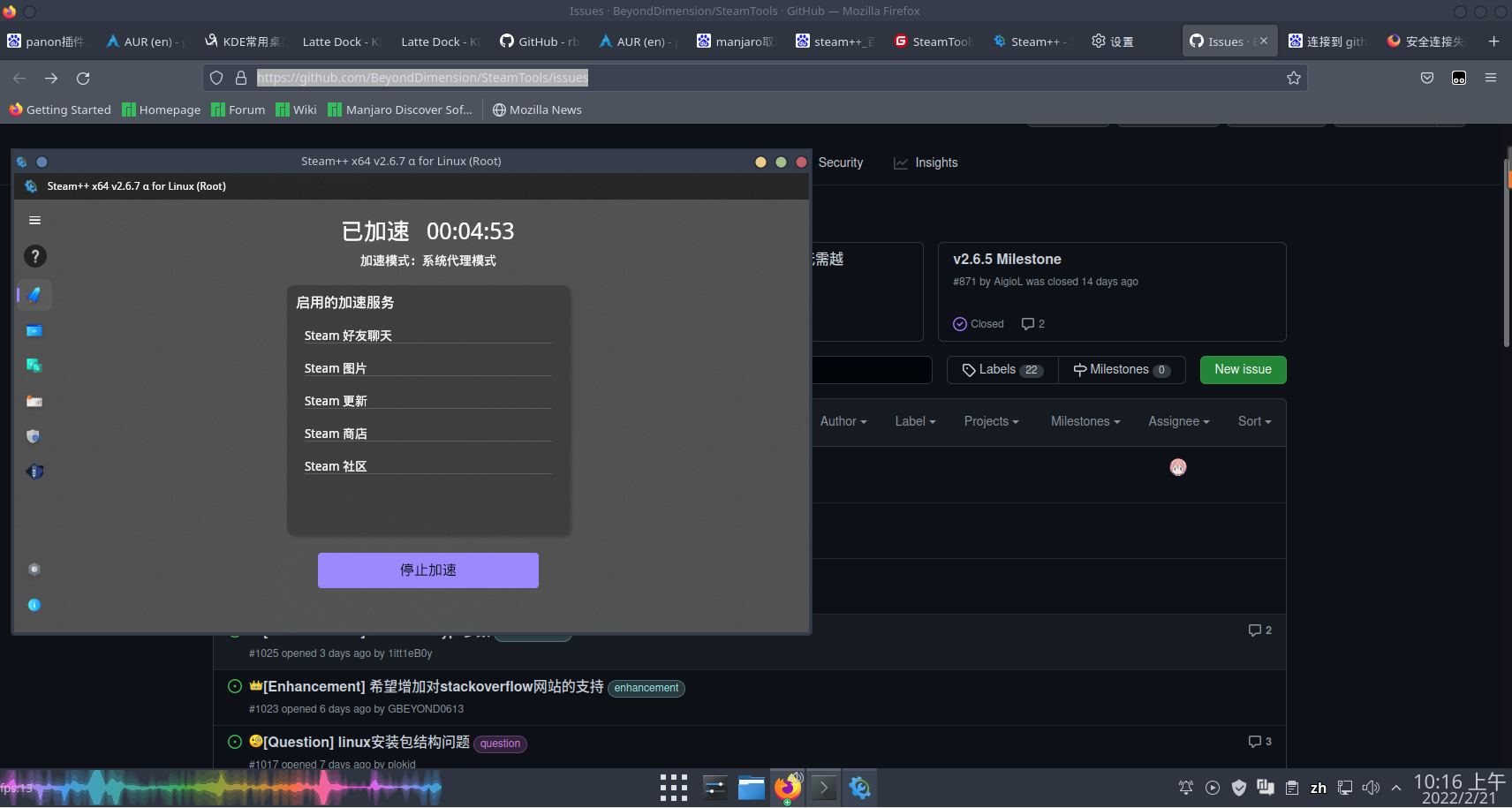Click the green New issue button
The height and width of the screenshot is (808, 1512).
coord(1243,370)
